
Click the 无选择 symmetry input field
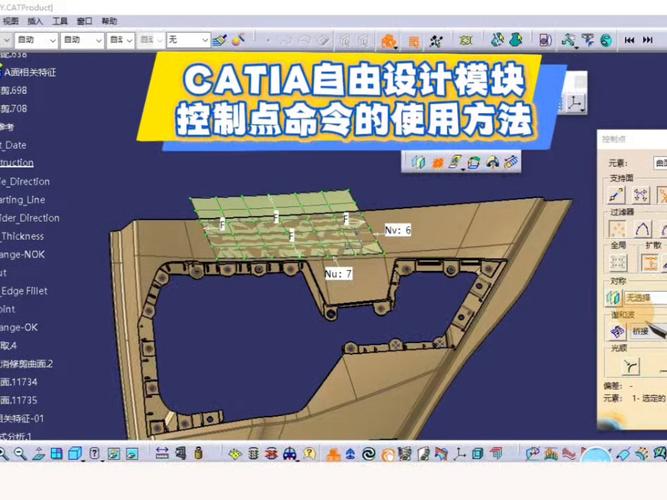pos(645,298)
